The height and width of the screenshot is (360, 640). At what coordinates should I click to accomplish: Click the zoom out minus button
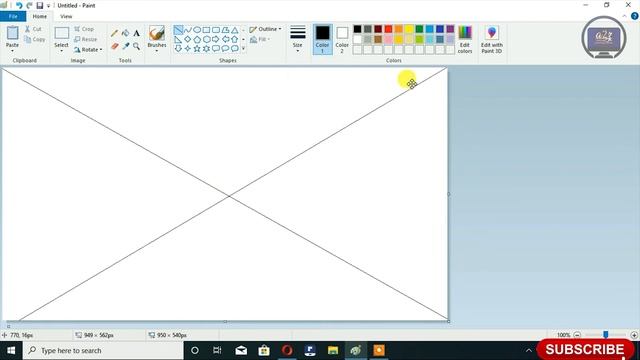[577, 335]
